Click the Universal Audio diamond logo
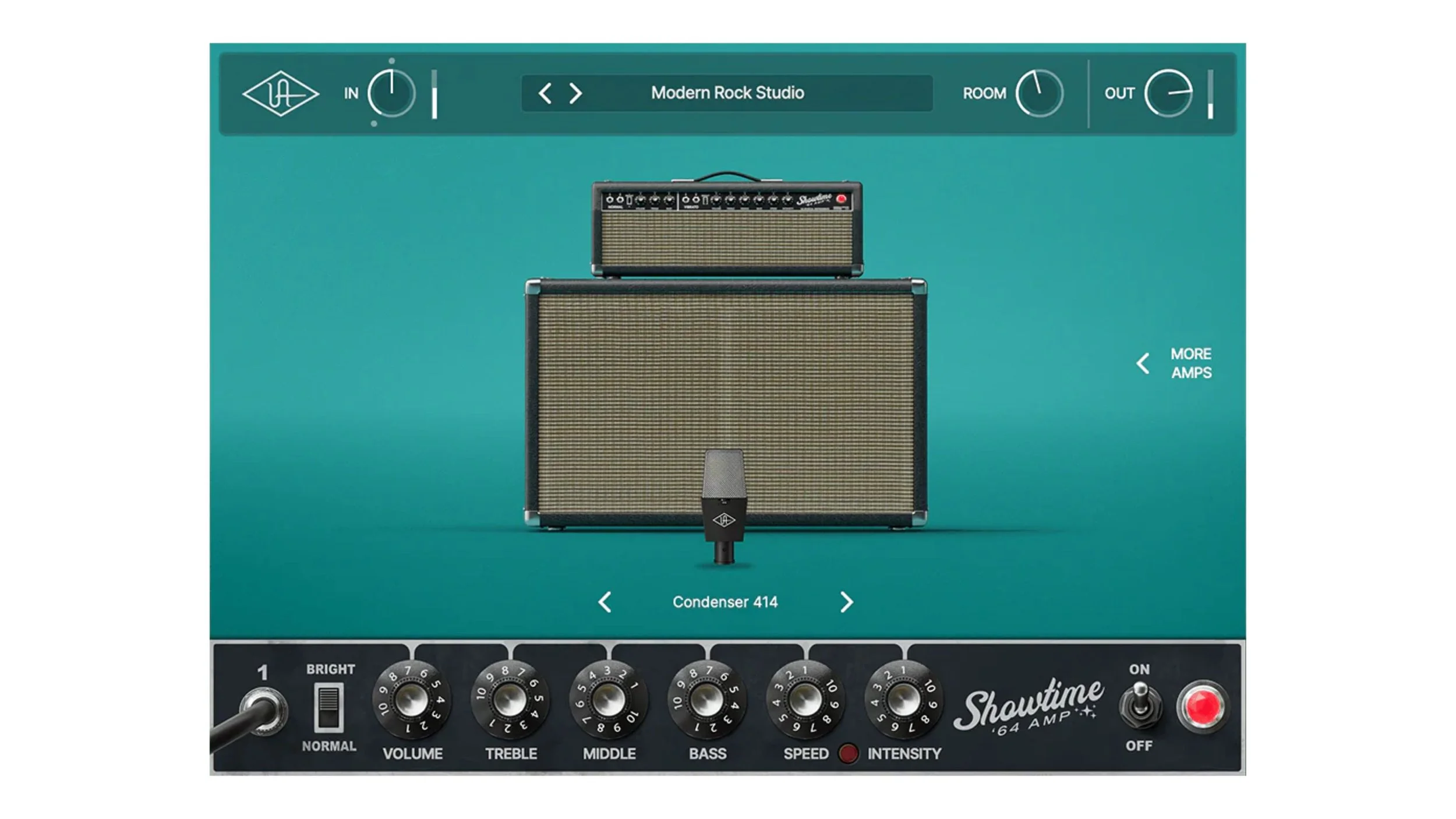 tap(280, 93)
